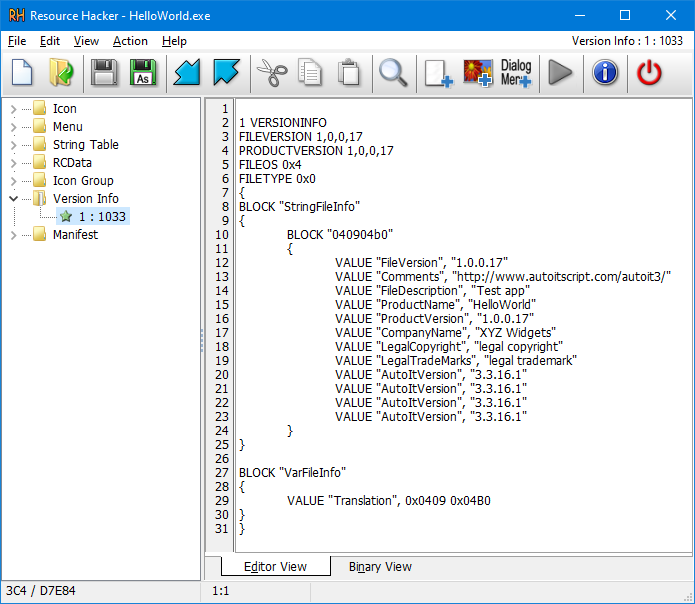Open the View menu
This screenshot has height=604, width=695.
(86, 41)
